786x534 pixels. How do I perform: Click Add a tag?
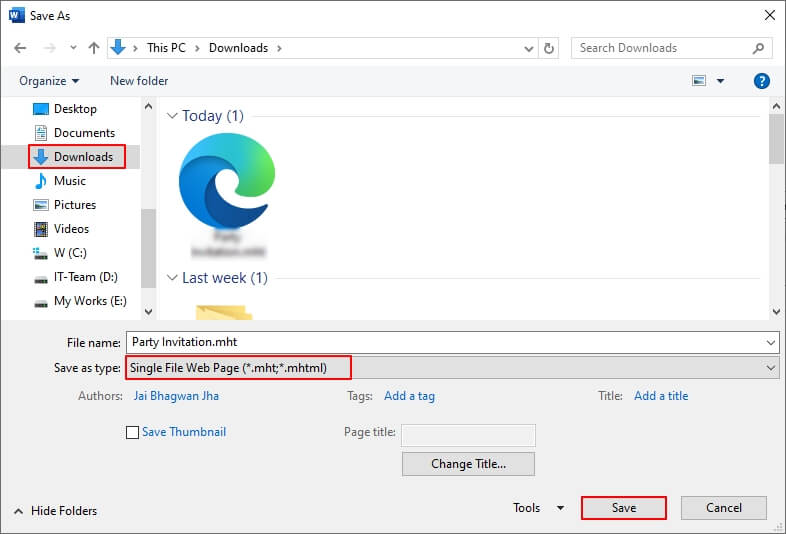pyautogui.click(x=410, y=396)
